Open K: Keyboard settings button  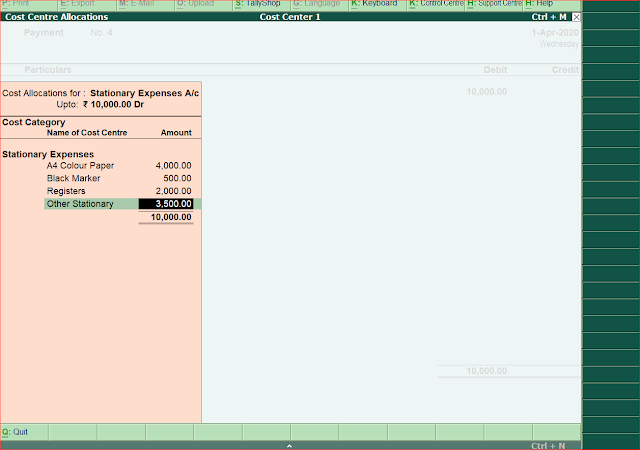click(x=378, y=4)
